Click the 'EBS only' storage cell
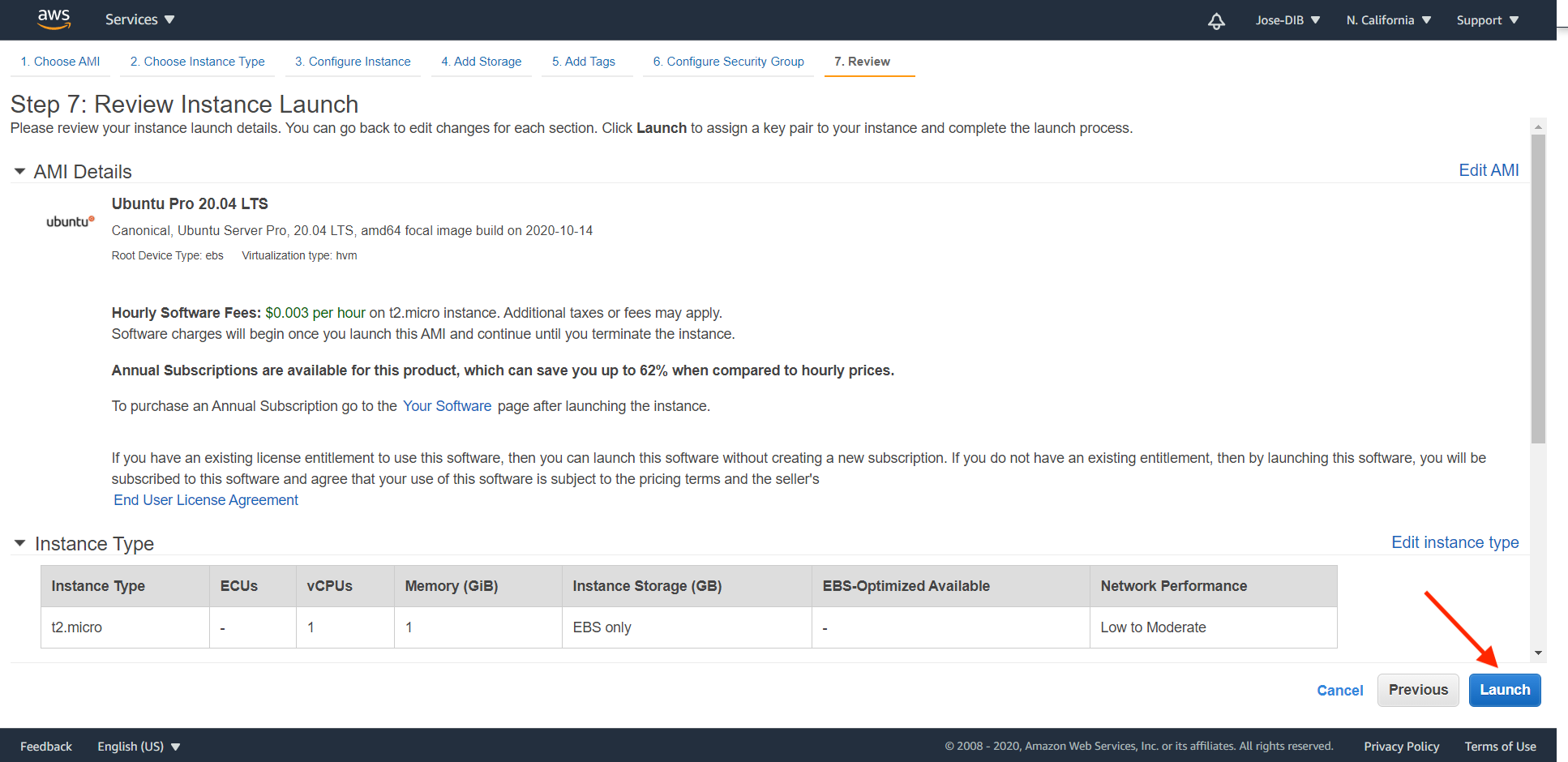The height and width of the screenshot is (762, 1568). 687,627
